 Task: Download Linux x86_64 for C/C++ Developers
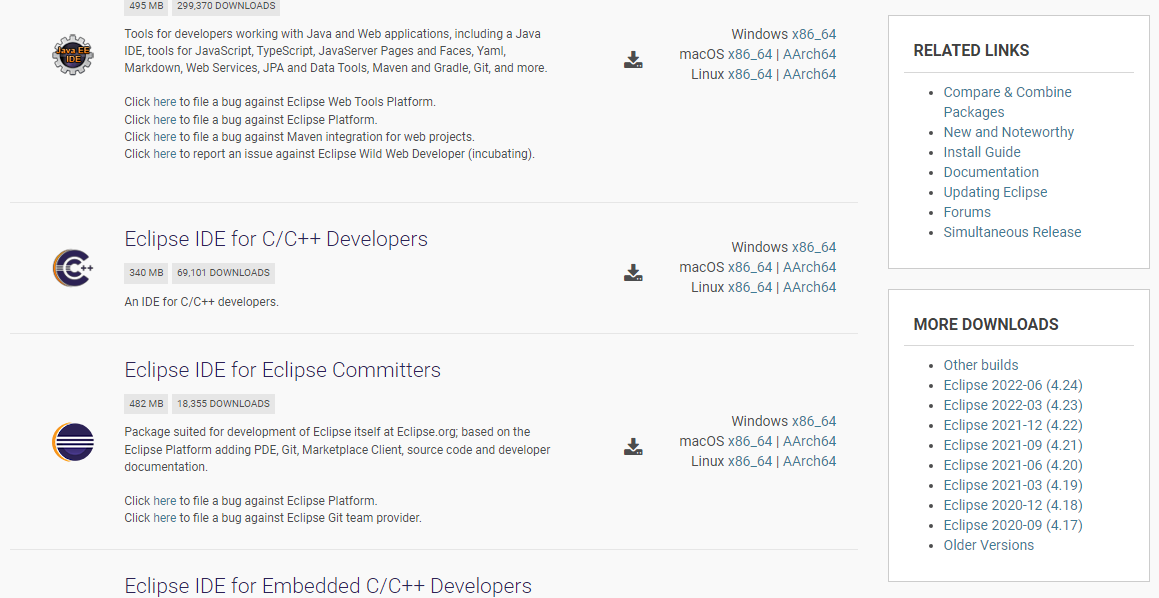point(750,287)
